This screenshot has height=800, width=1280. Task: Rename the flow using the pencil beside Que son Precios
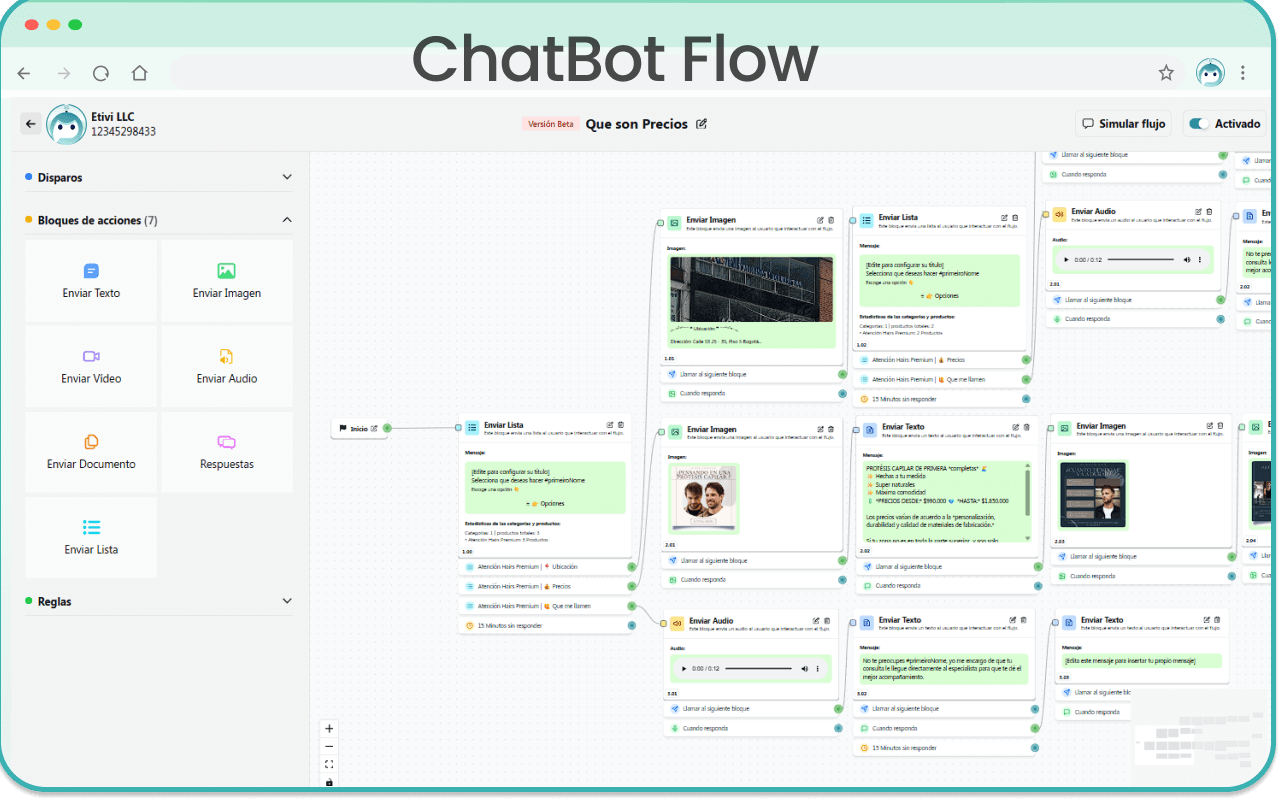(x=700, y=123)
